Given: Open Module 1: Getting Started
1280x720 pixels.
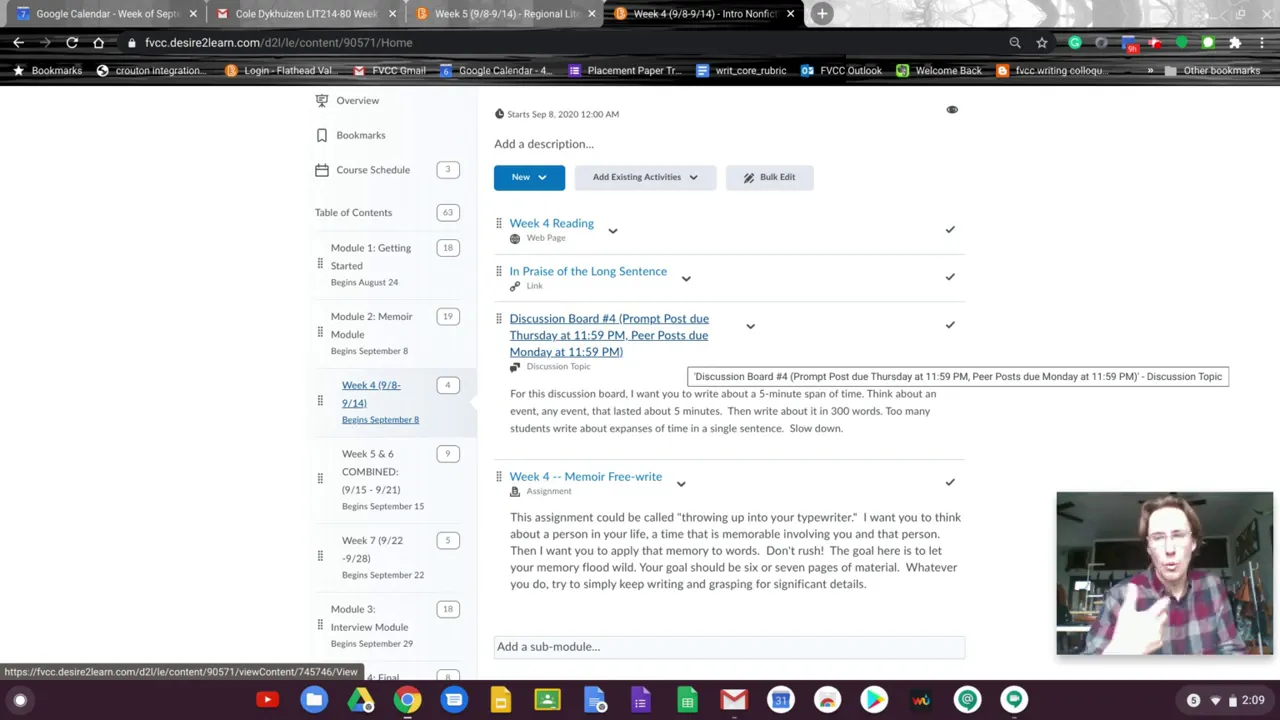Looking at the screenshot, I should pos(371,257).
